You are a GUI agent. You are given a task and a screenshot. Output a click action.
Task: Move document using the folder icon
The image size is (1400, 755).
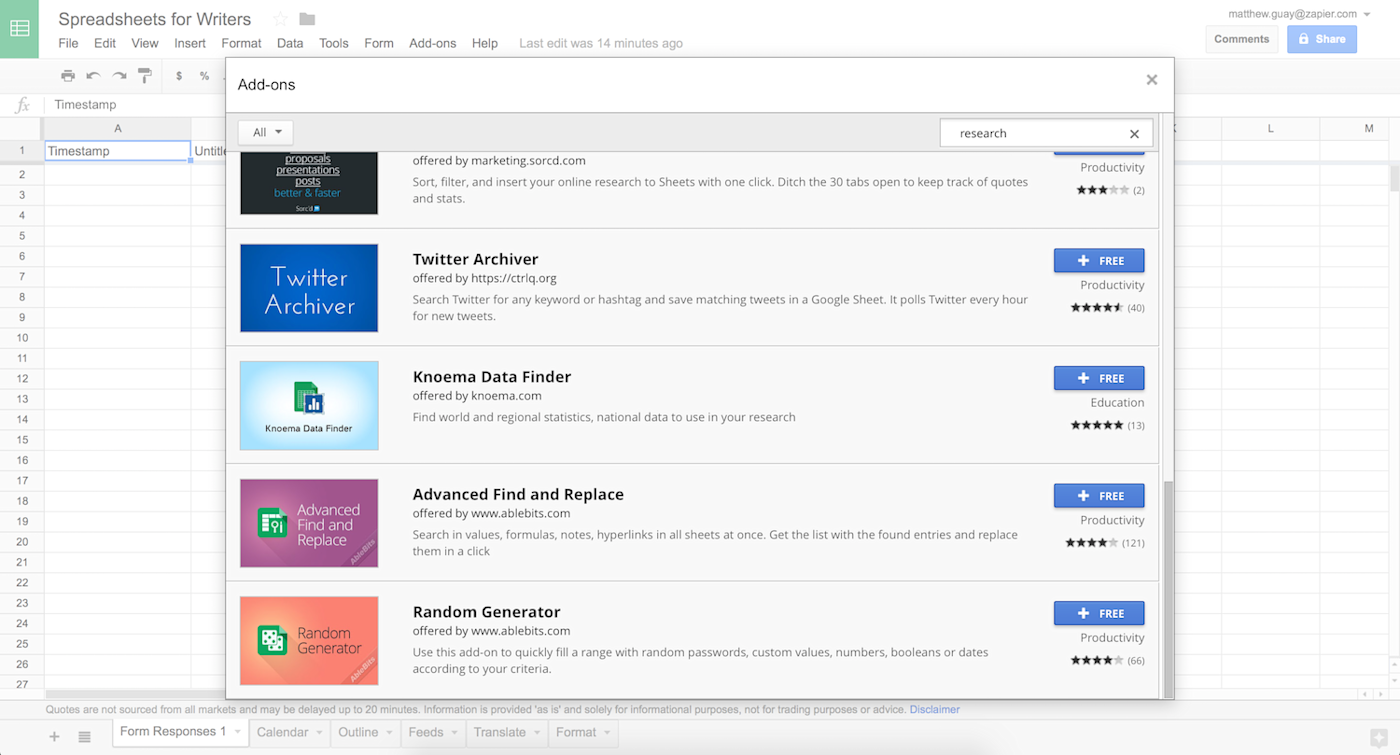pyautogui.click(x=307, y=19)
